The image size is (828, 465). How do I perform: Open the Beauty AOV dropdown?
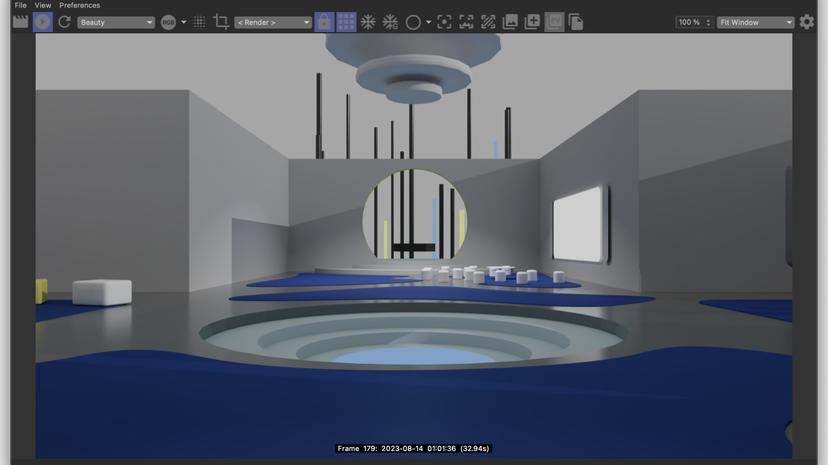tap(116, 22)
